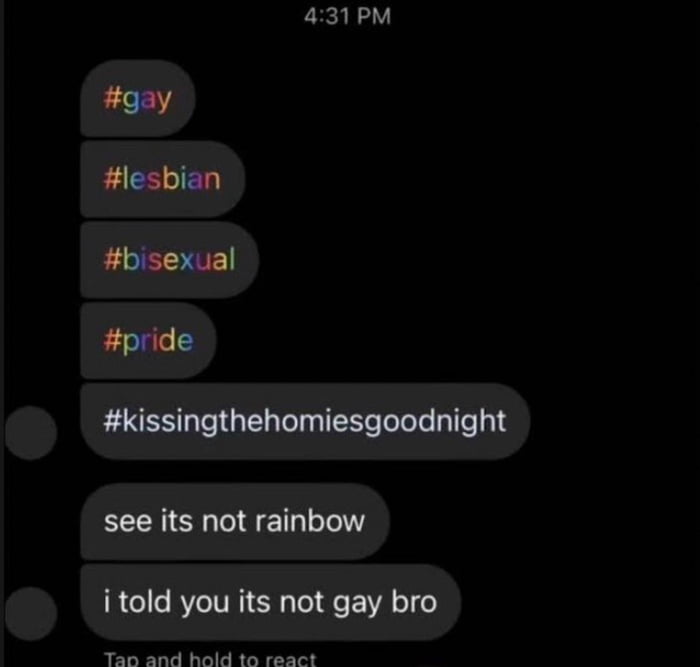Click the hash symbol in #pride

(111, 340)
